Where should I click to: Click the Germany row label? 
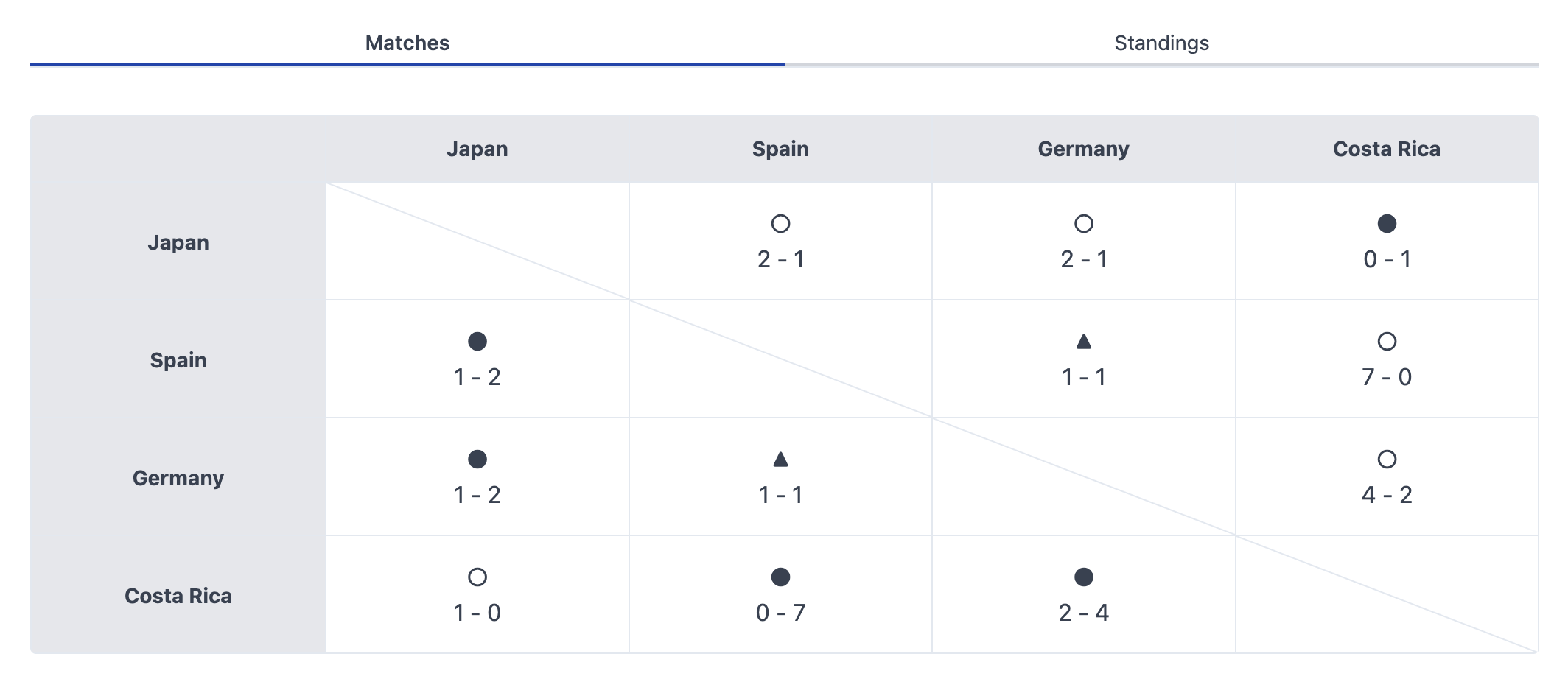pyautogui.click(x=177, y=477)
